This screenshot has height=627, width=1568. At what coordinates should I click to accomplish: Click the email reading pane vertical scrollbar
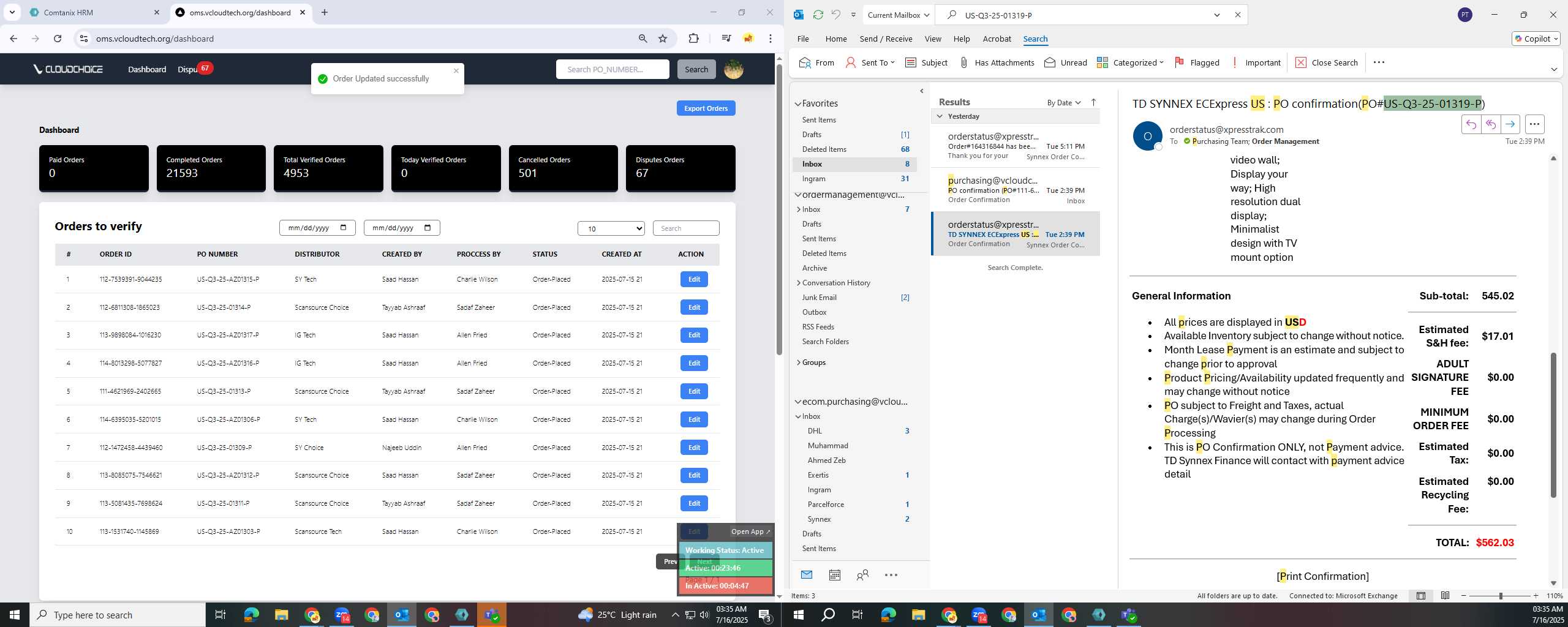1553,425
